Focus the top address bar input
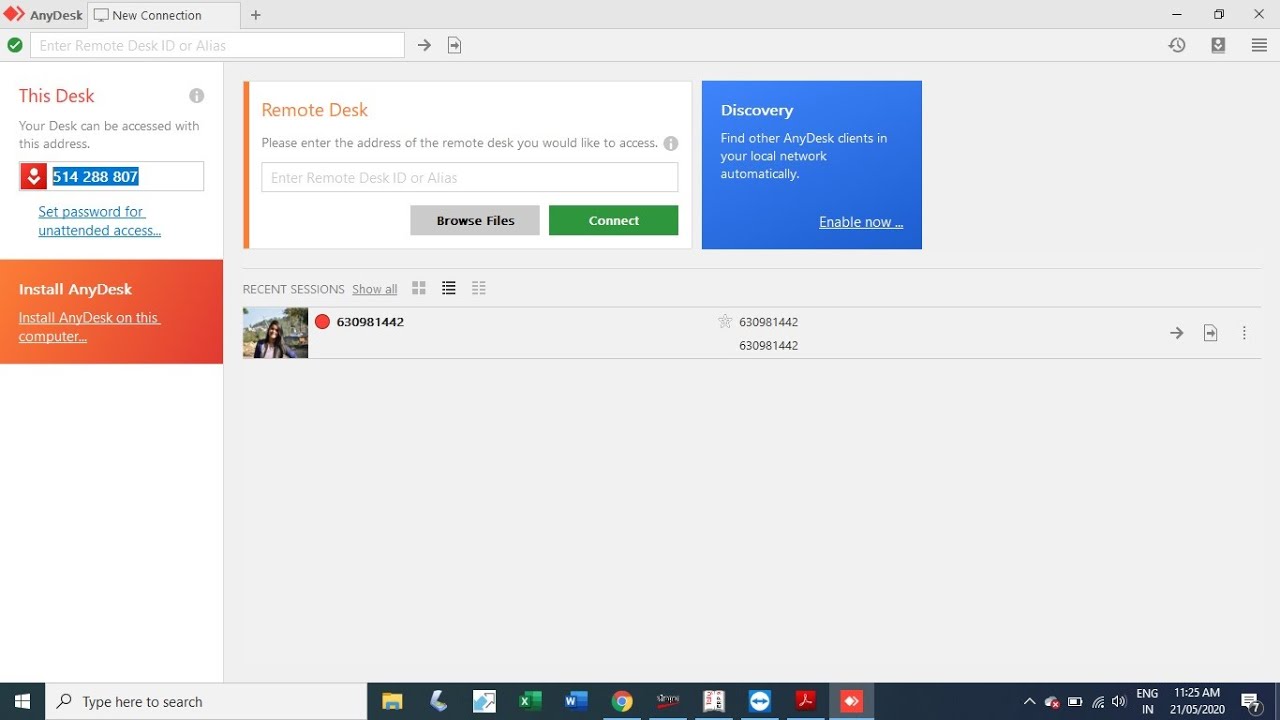 [x=218, y=45]
